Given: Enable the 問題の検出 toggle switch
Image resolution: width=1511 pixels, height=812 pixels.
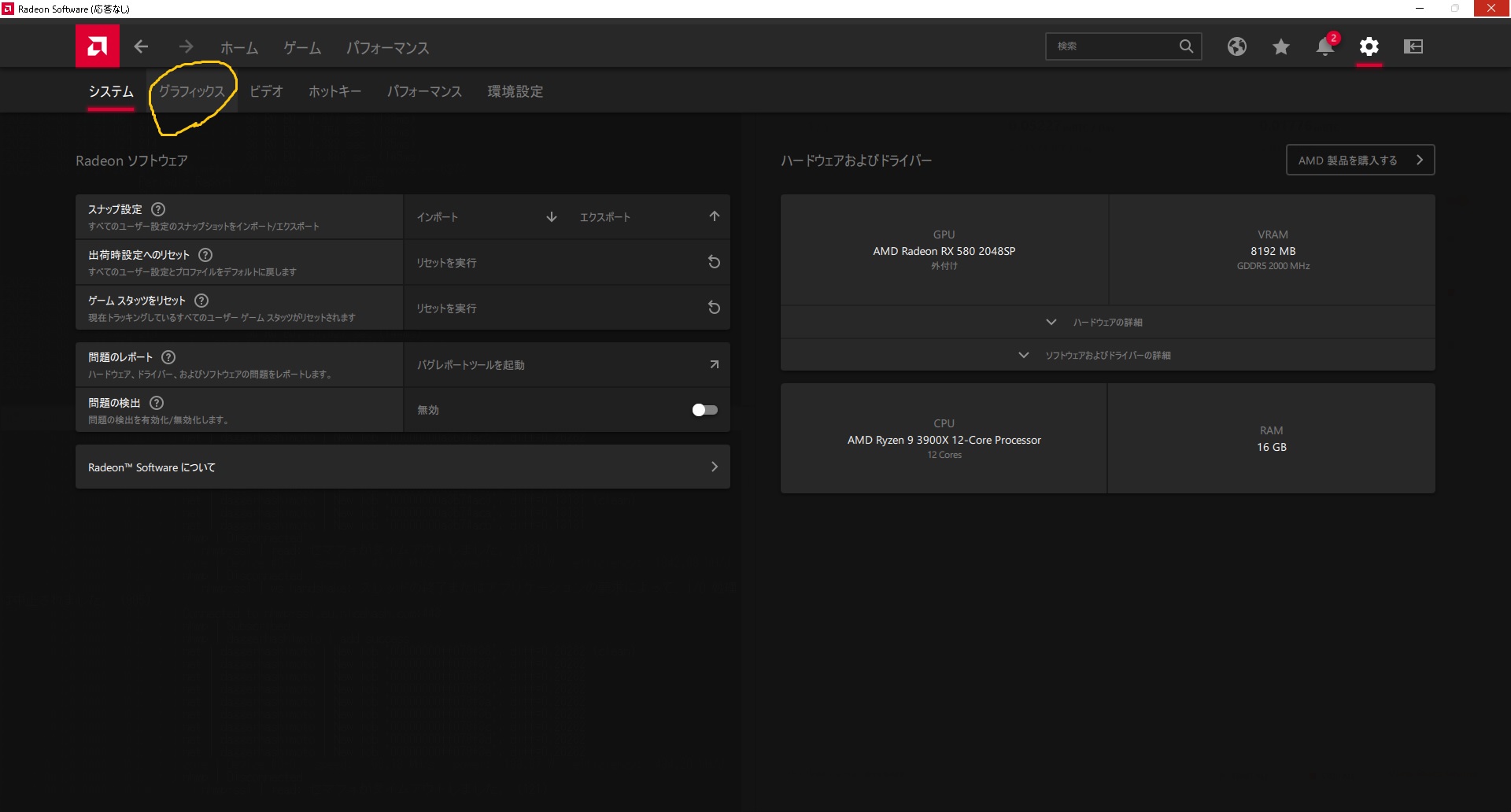Looking at the screenshot, I should pos(704,410).
